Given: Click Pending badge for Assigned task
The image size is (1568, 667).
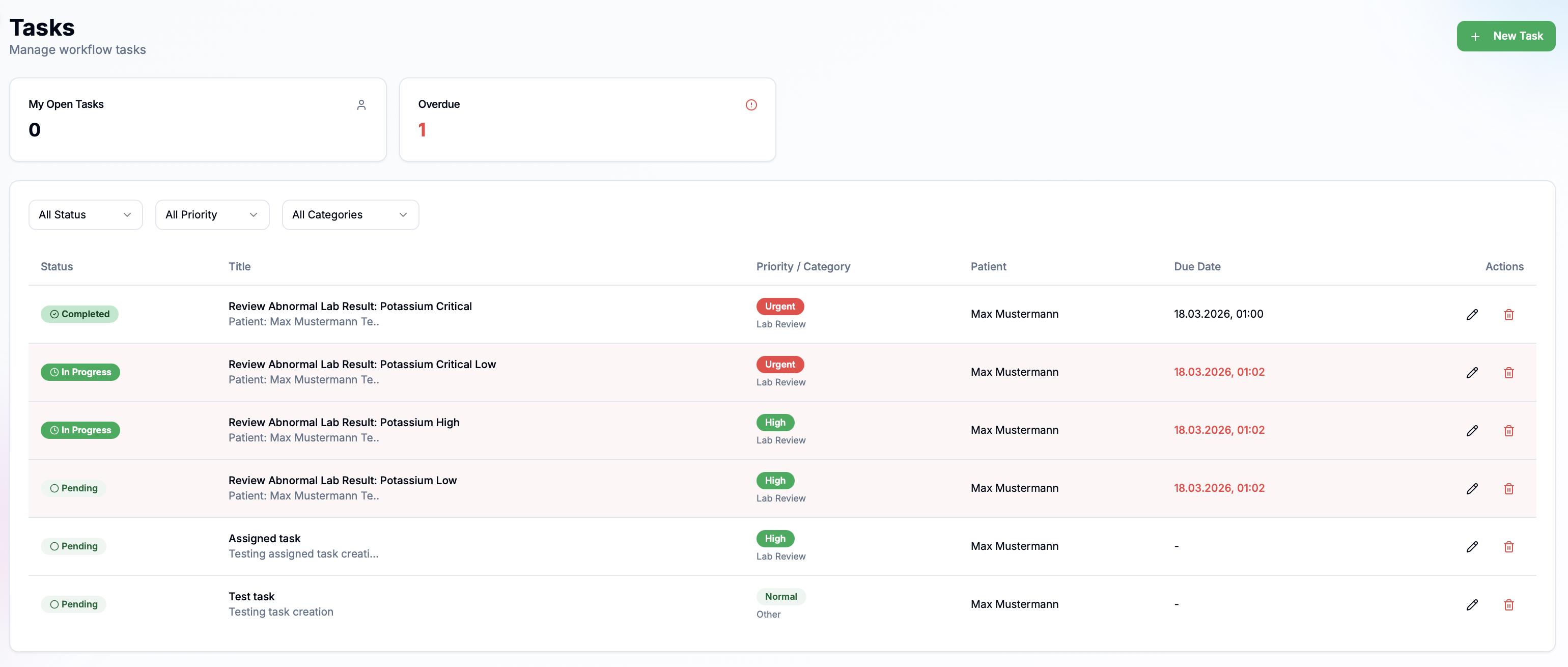Looking at the screenshot, I should click(x=74, y=546).
